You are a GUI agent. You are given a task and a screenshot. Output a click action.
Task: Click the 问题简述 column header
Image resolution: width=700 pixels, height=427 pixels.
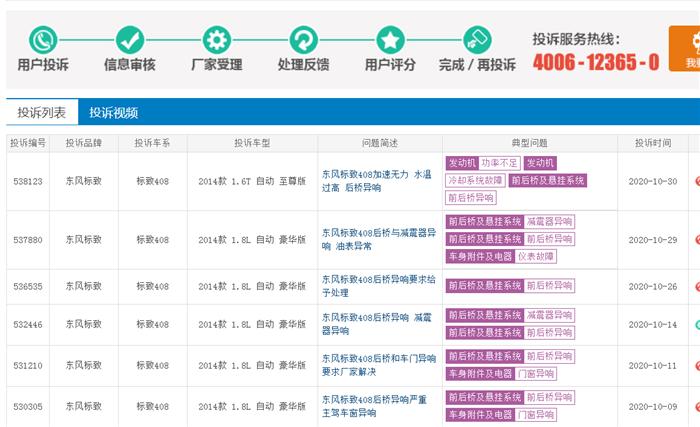click(380, 143)
